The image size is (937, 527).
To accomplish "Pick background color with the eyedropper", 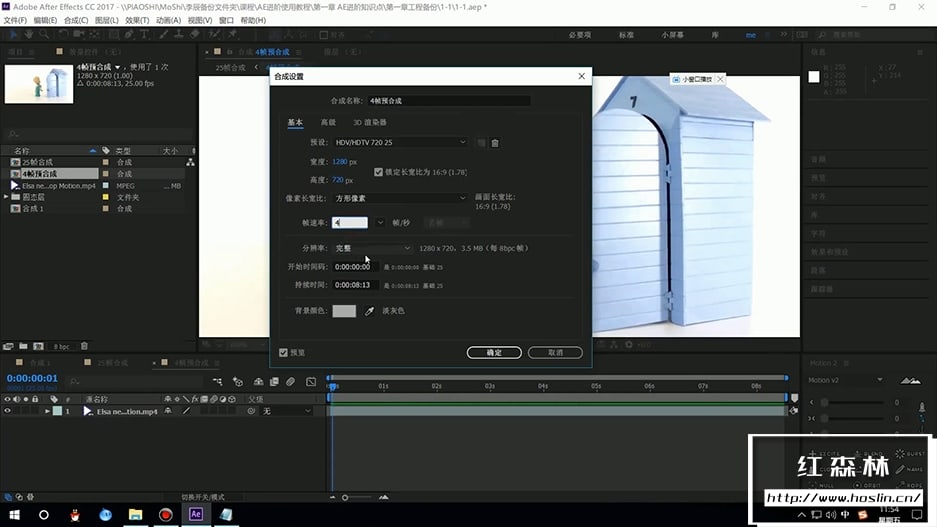I will [x=369, y=311].
